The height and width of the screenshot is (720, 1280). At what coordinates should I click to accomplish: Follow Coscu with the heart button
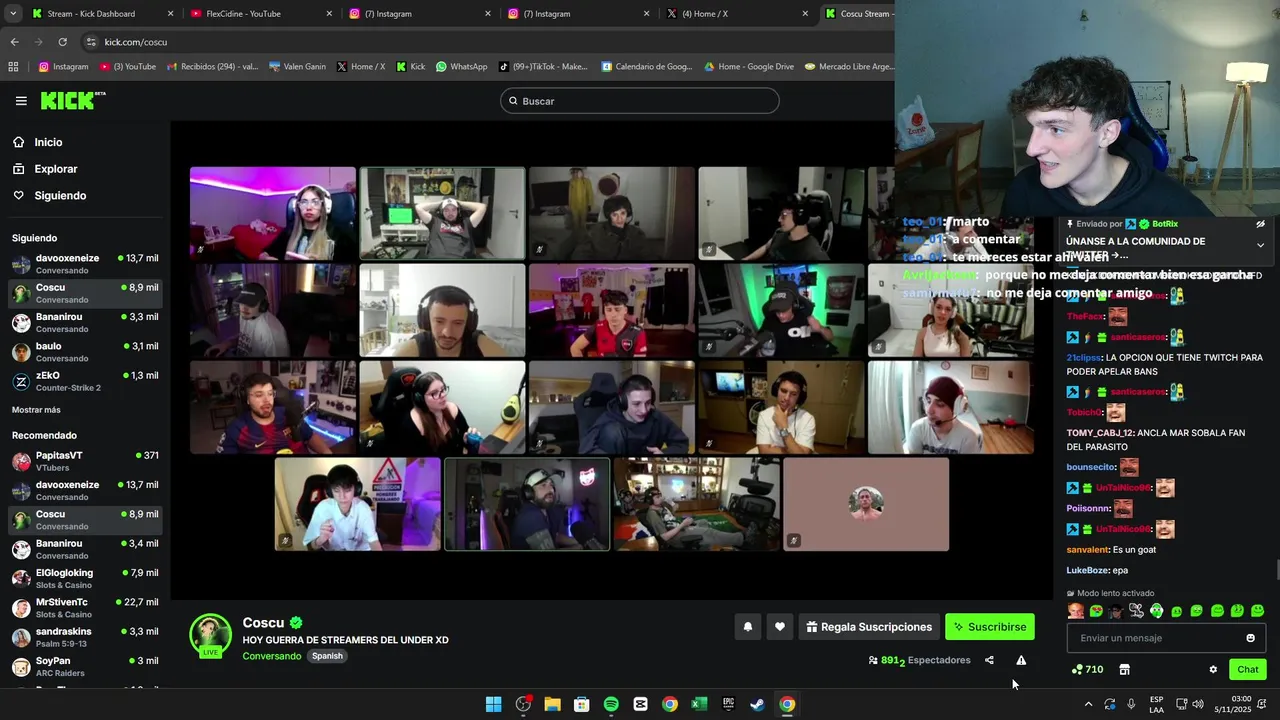780,627
